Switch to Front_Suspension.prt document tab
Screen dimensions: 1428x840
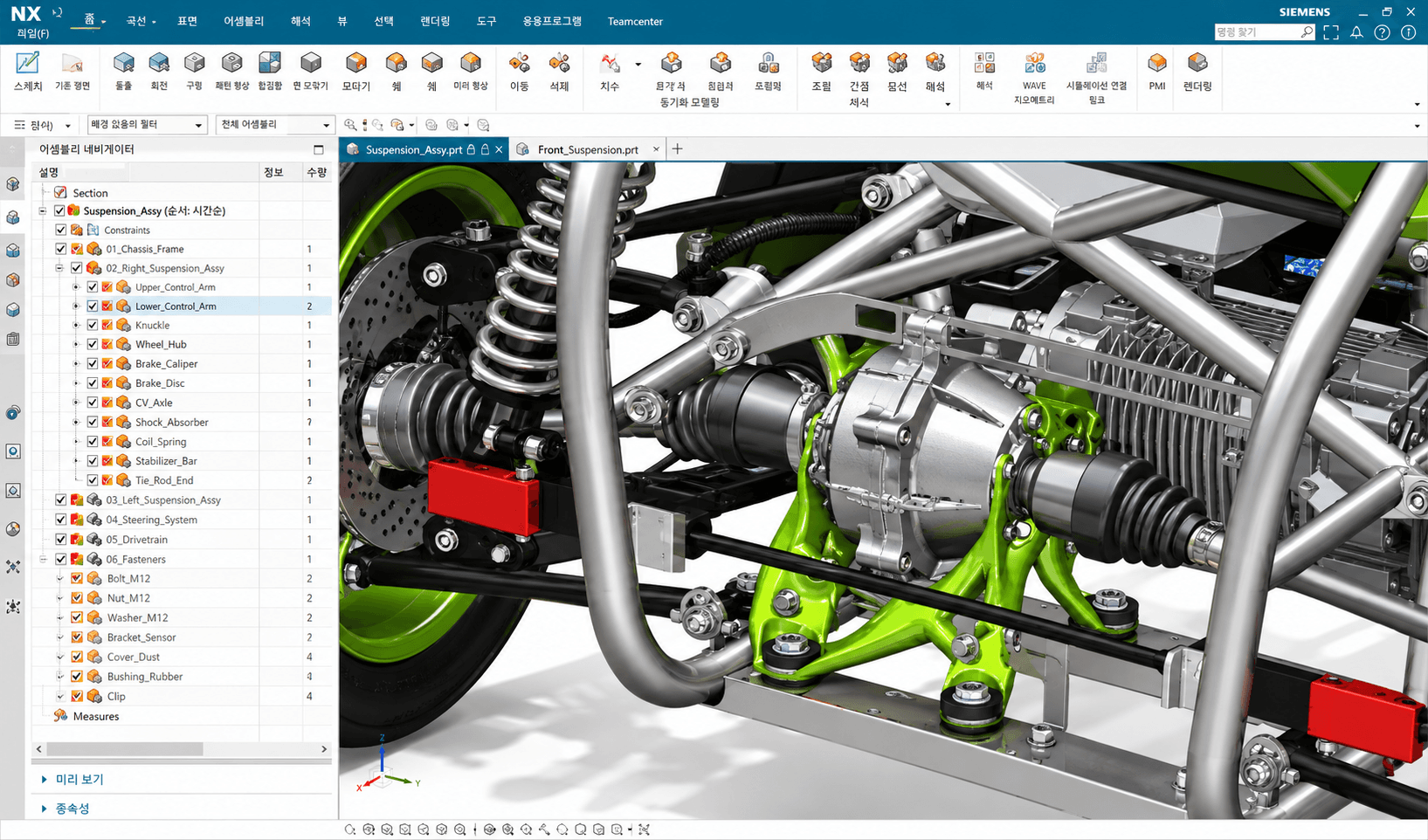pyautogui.click(x=588, y=149)
